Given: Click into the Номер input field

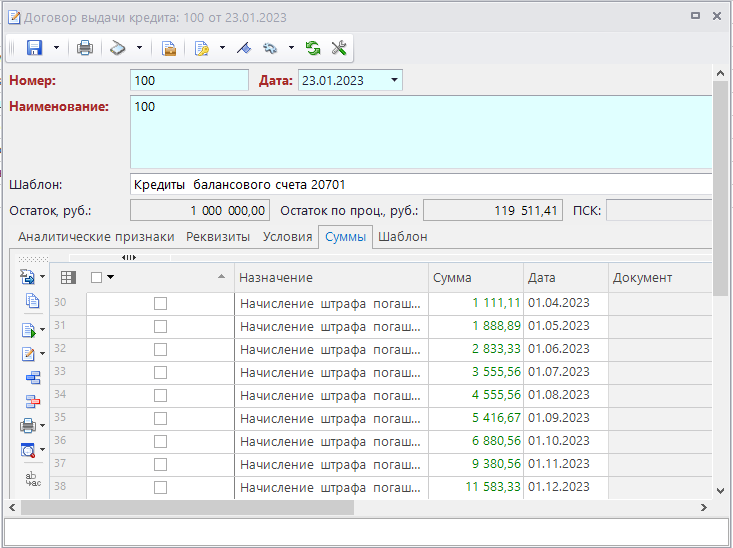Looking at the screenshot, I should coord(188,80).
